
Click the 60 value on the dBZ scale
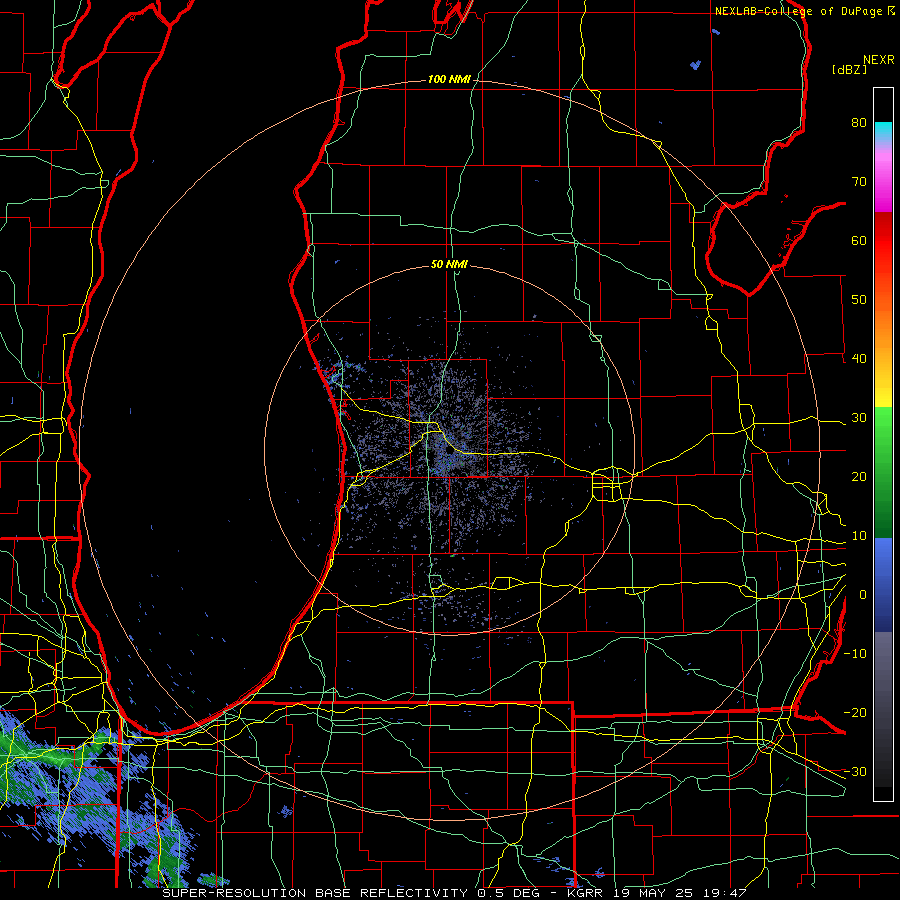(x=859, y=240)
